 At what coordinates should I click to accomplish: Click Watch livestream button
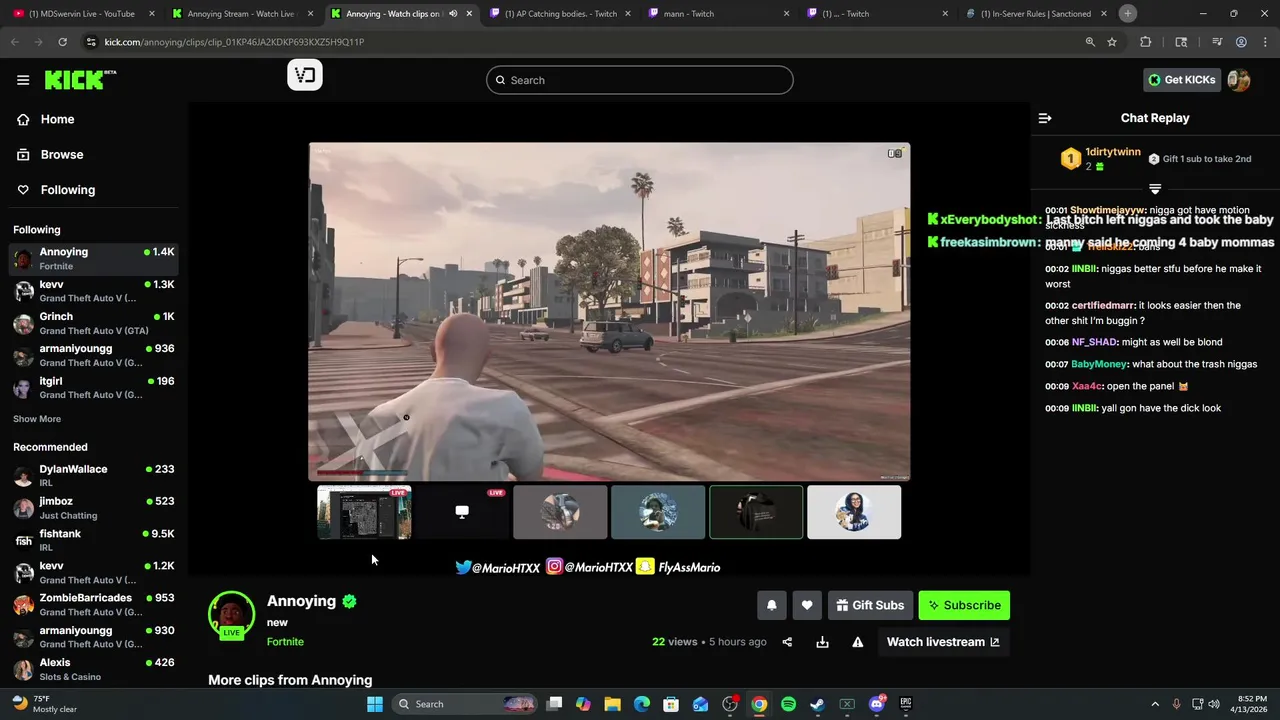943,642
